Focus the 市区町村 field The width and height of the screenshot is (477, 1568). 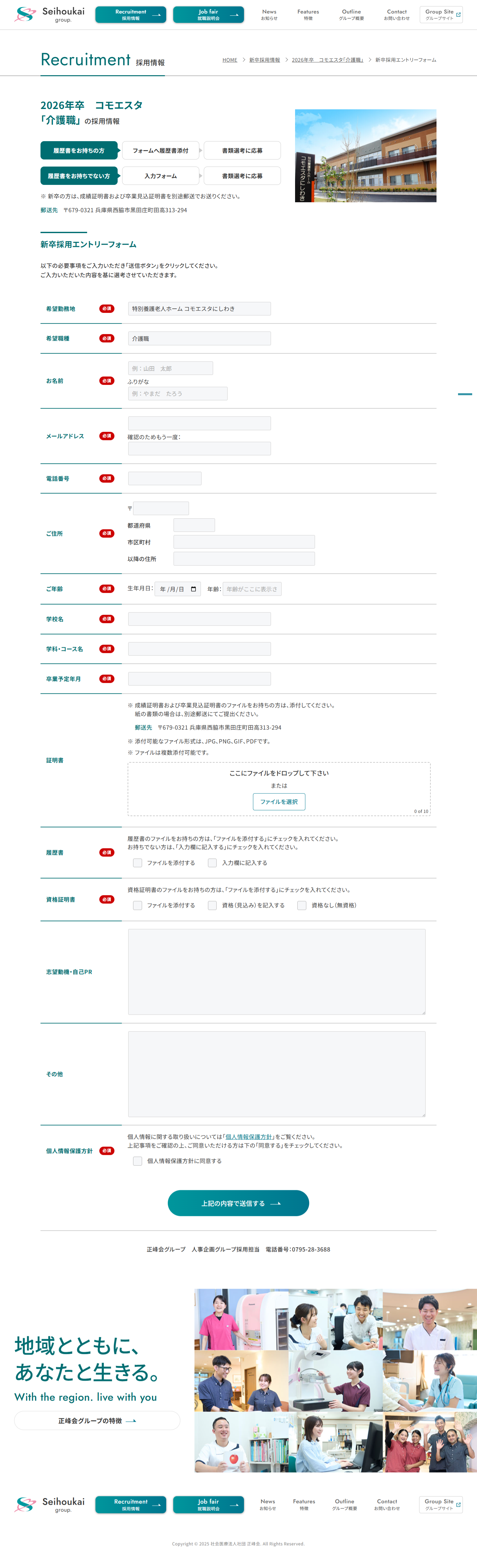click(244, 542)
